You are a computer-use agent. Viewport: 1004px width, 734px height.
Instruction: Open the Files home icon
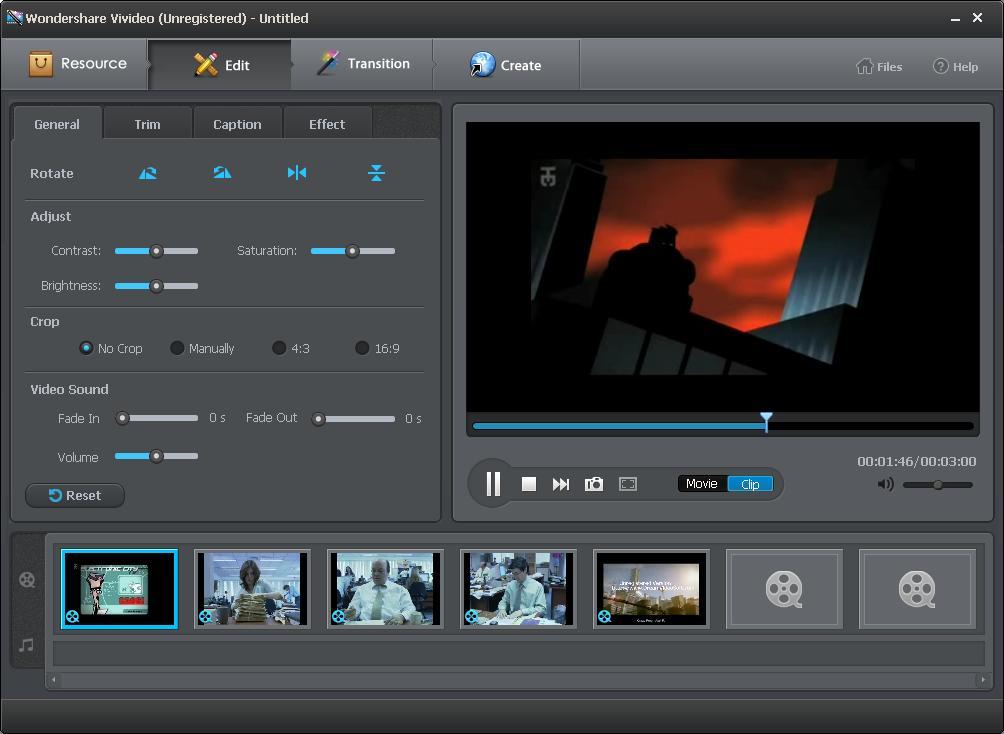(x=864, y=66)
